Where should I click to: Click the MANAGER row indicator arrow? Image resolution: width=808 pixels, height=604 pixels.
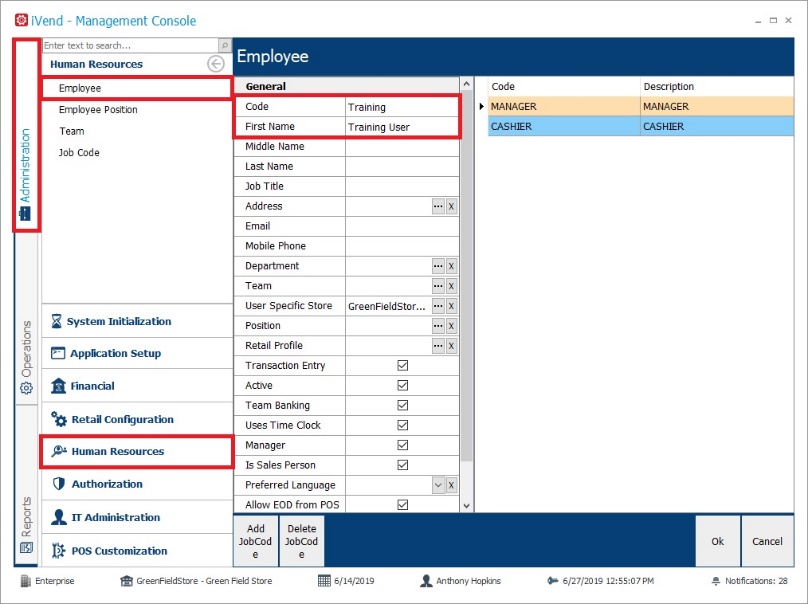(481, 106)
